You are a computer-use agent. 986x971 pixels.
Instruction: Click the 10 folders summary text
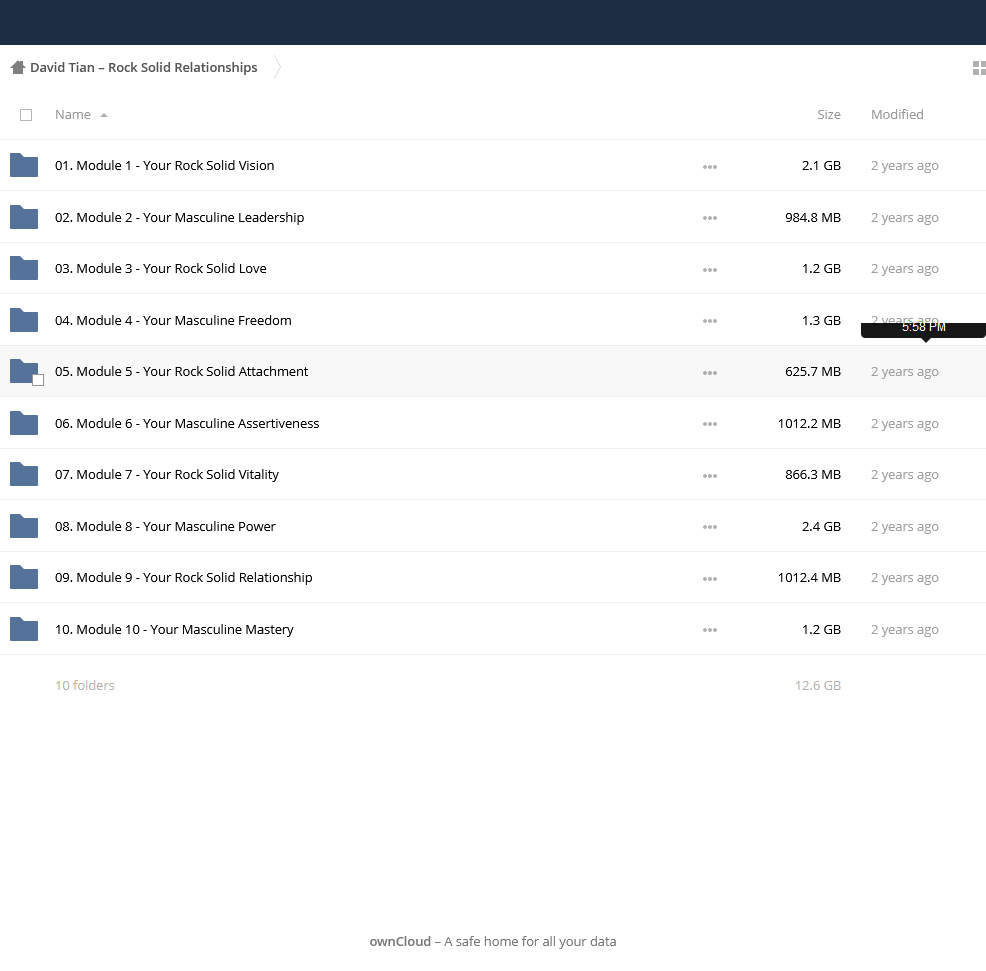click(84, 685)
